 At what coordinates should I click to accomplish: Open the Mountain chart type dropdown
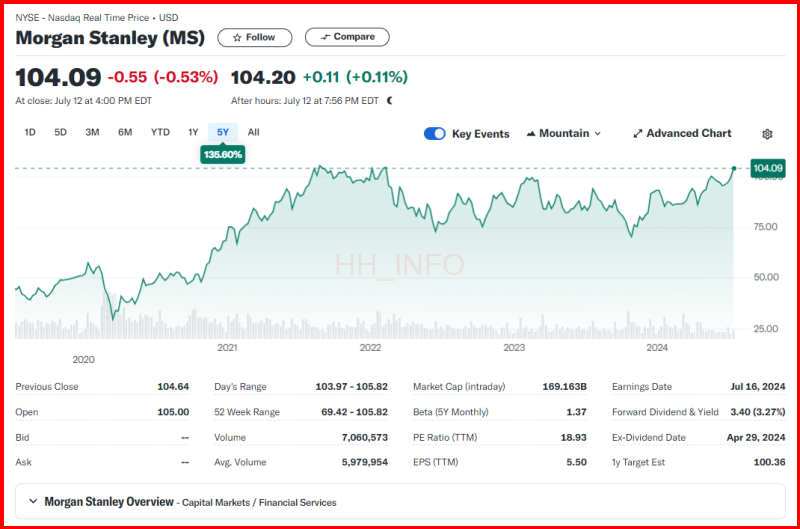pyautogui.click(x=564, y=134)
